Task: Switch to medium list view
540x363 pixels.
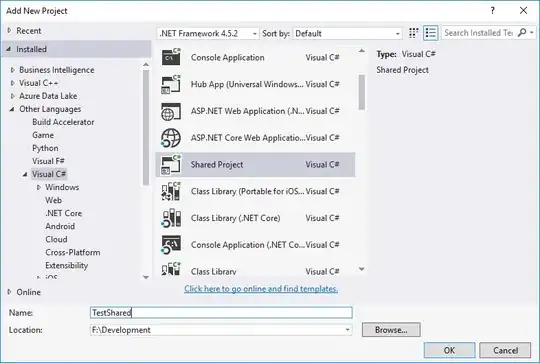Action: [x=430, y=33]
